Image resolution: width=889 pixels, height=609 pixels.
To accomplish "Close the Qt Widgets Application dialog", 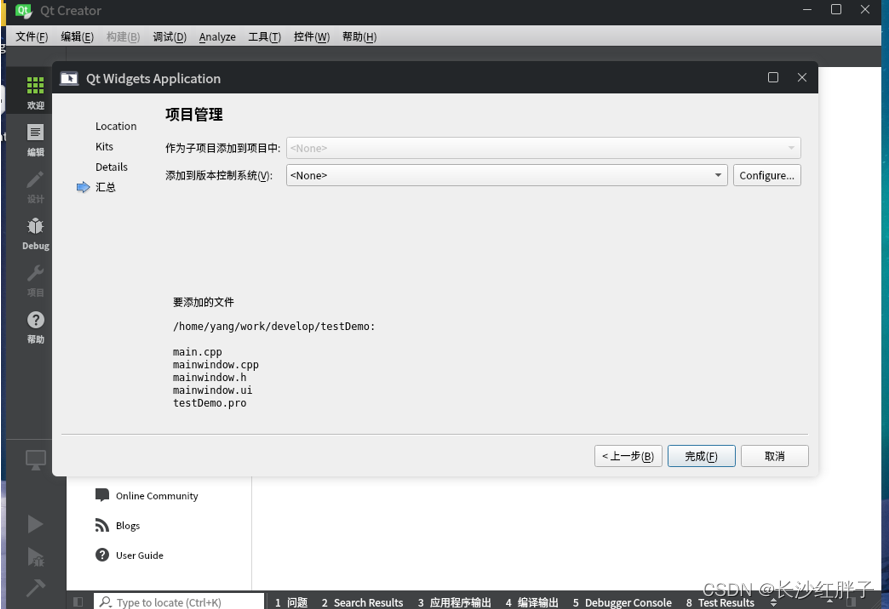I will 802,77.
